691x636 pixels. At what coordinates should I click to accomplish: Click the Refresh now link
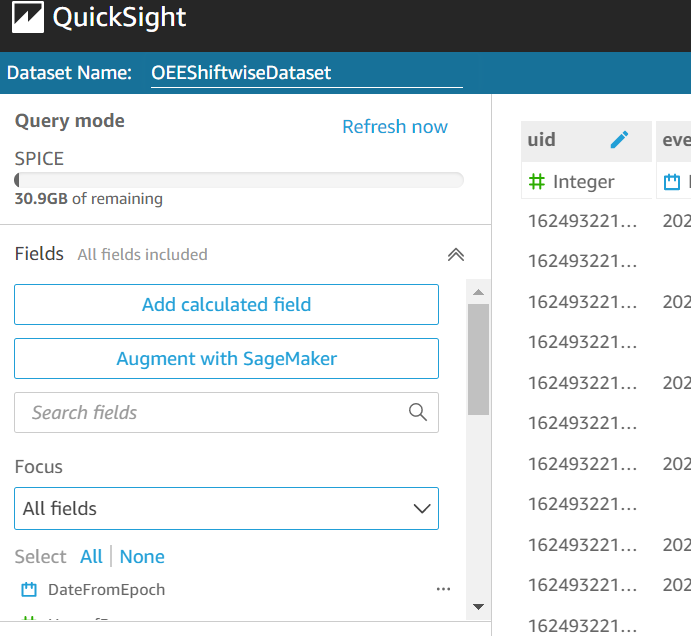[395, 127]
